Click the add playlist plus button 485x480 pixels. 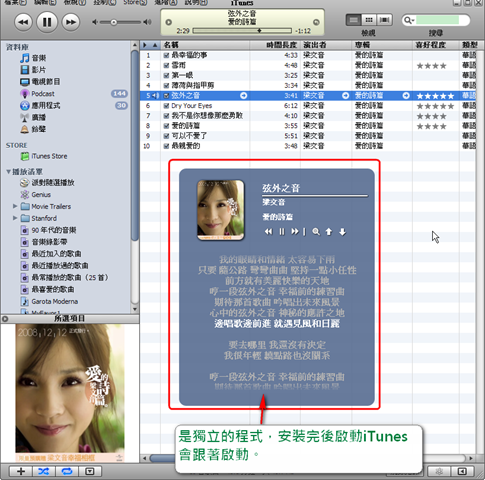point(21,471)
